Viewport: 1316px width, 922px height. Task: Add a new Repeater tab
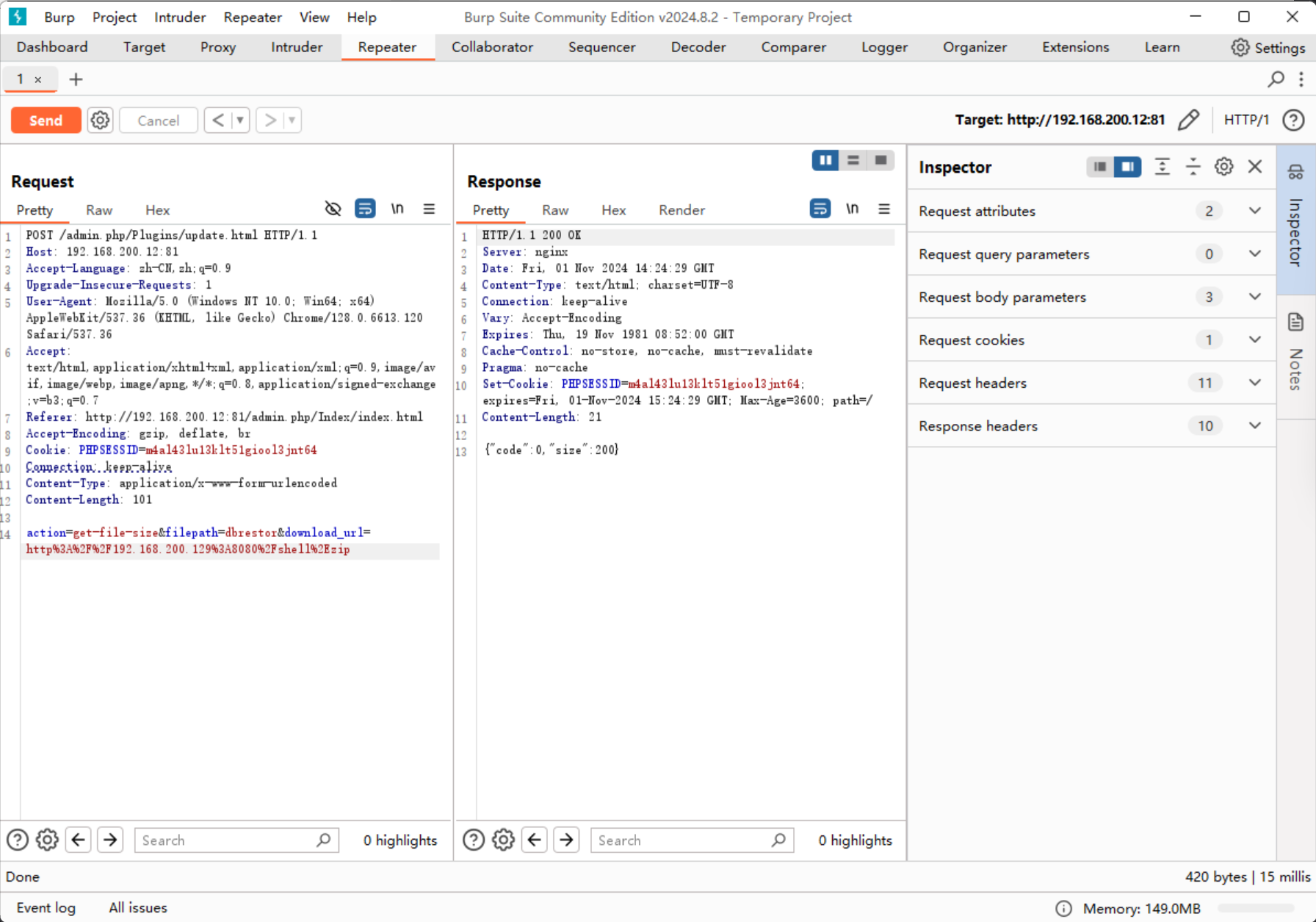pyautogui.click(x=76, y=79)
